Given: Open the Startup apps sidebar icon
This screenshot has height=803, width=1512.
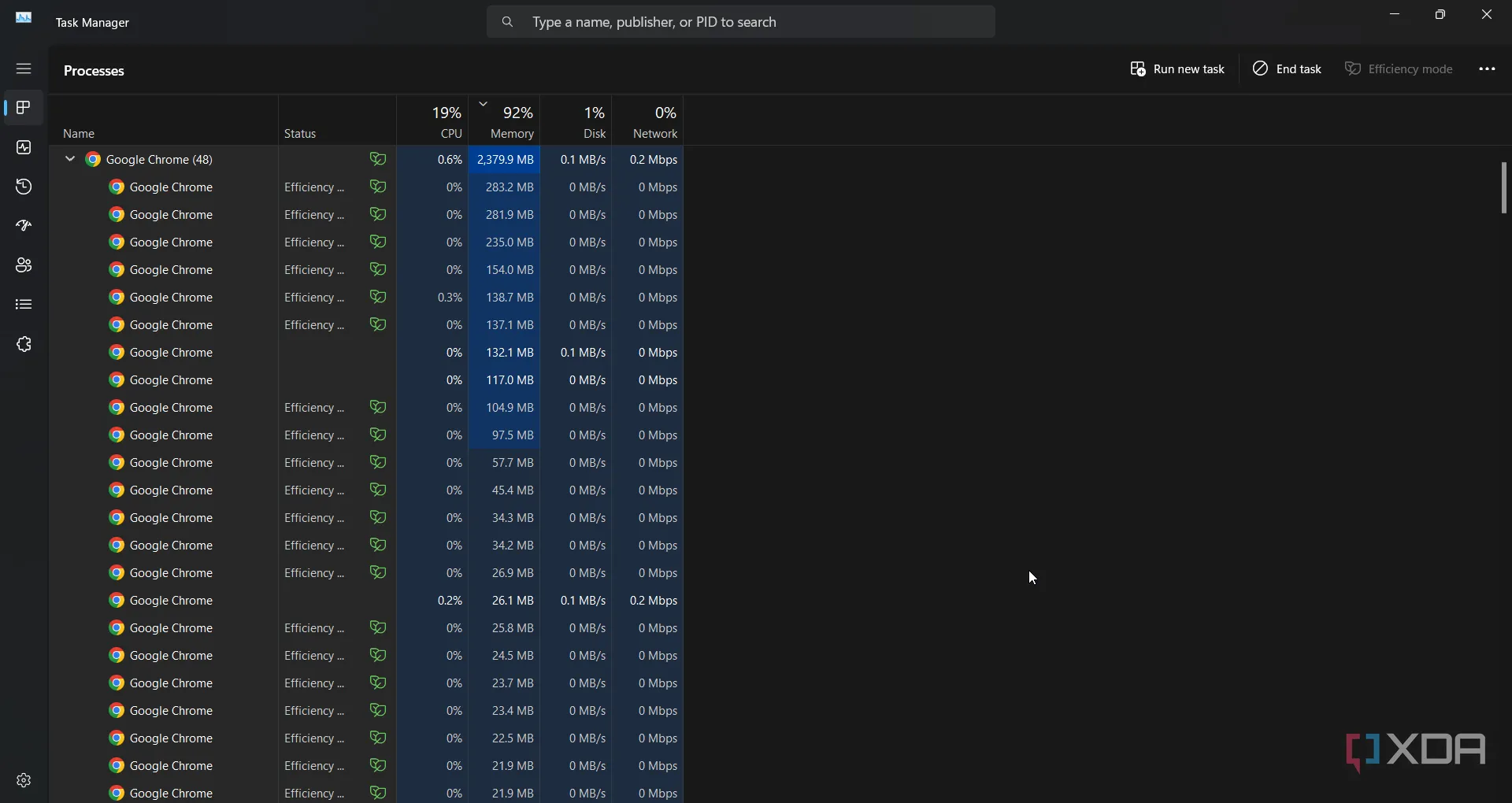Looking at the screenshot, I should click(24, 226).
